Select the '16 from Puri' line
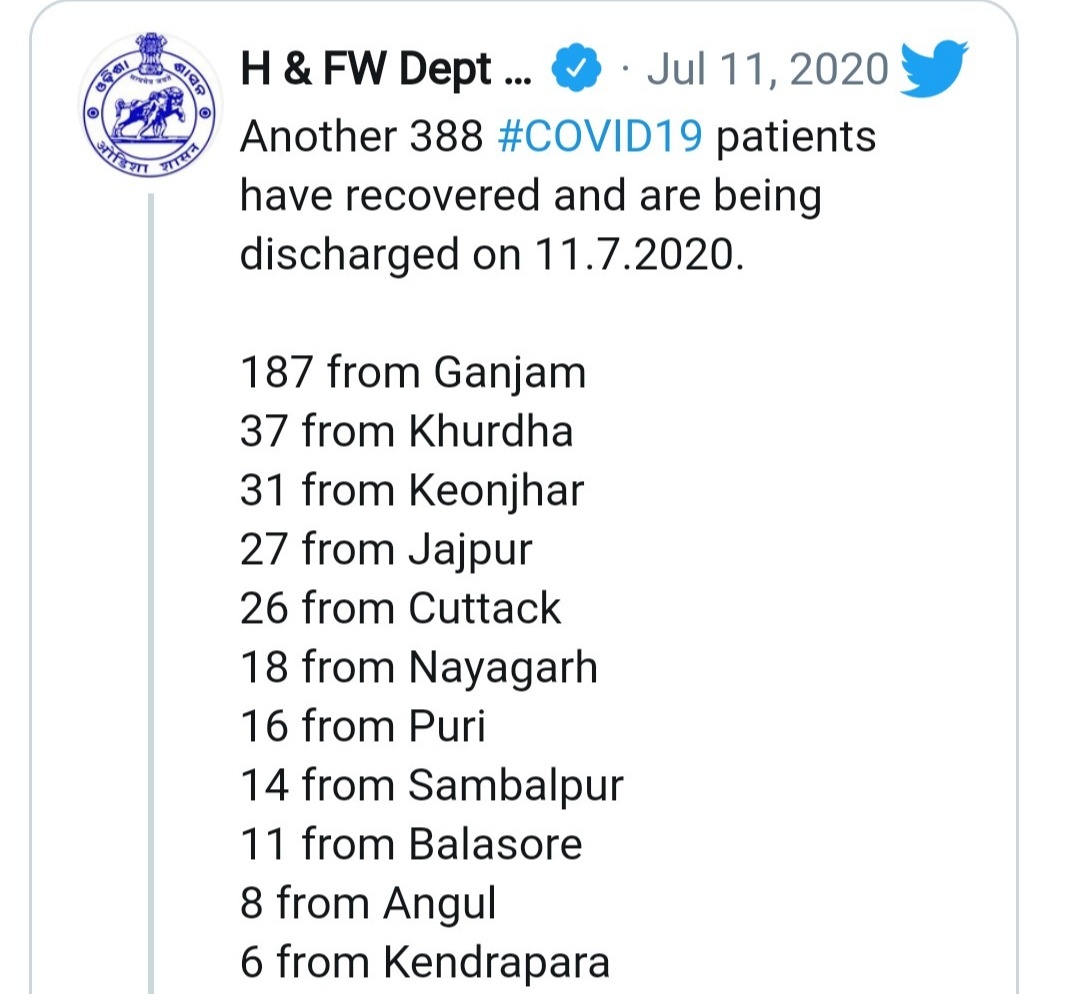This screenshot has height=994, width=1078. 362,727
